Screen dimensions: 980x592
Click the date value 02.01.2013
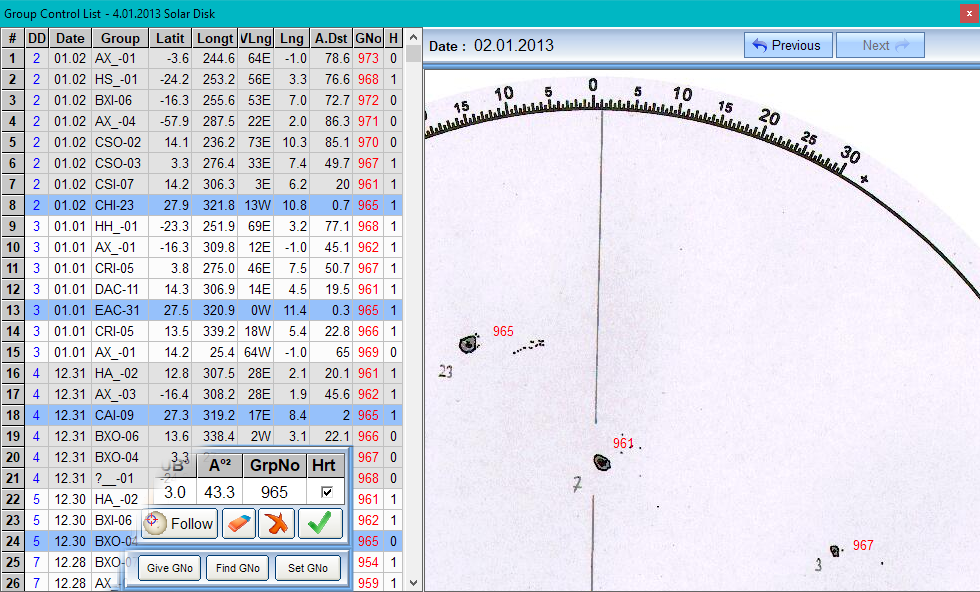(x=514, y=45)
